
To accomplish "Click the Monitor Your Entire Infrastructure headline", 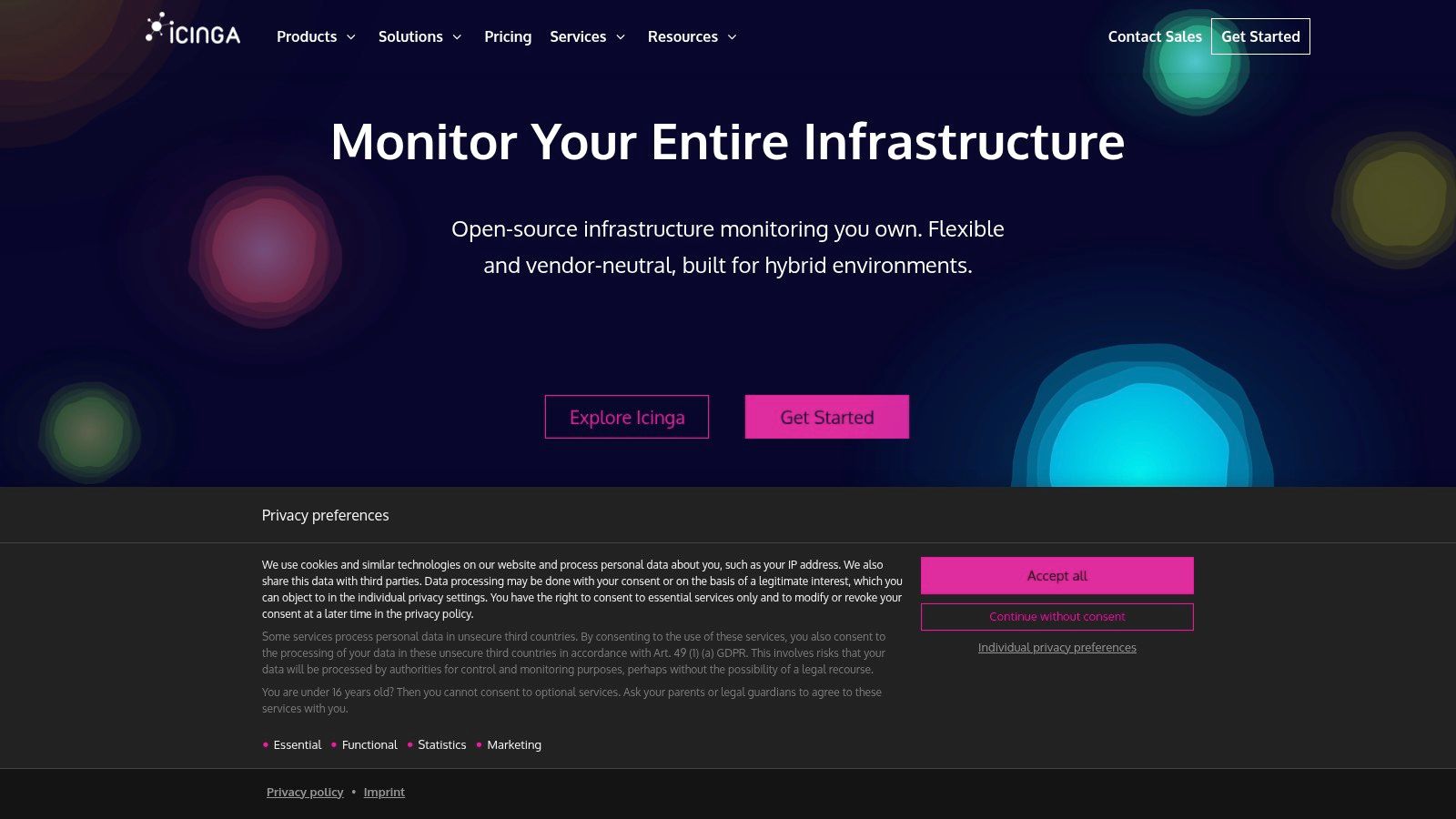I will point(728,142).
